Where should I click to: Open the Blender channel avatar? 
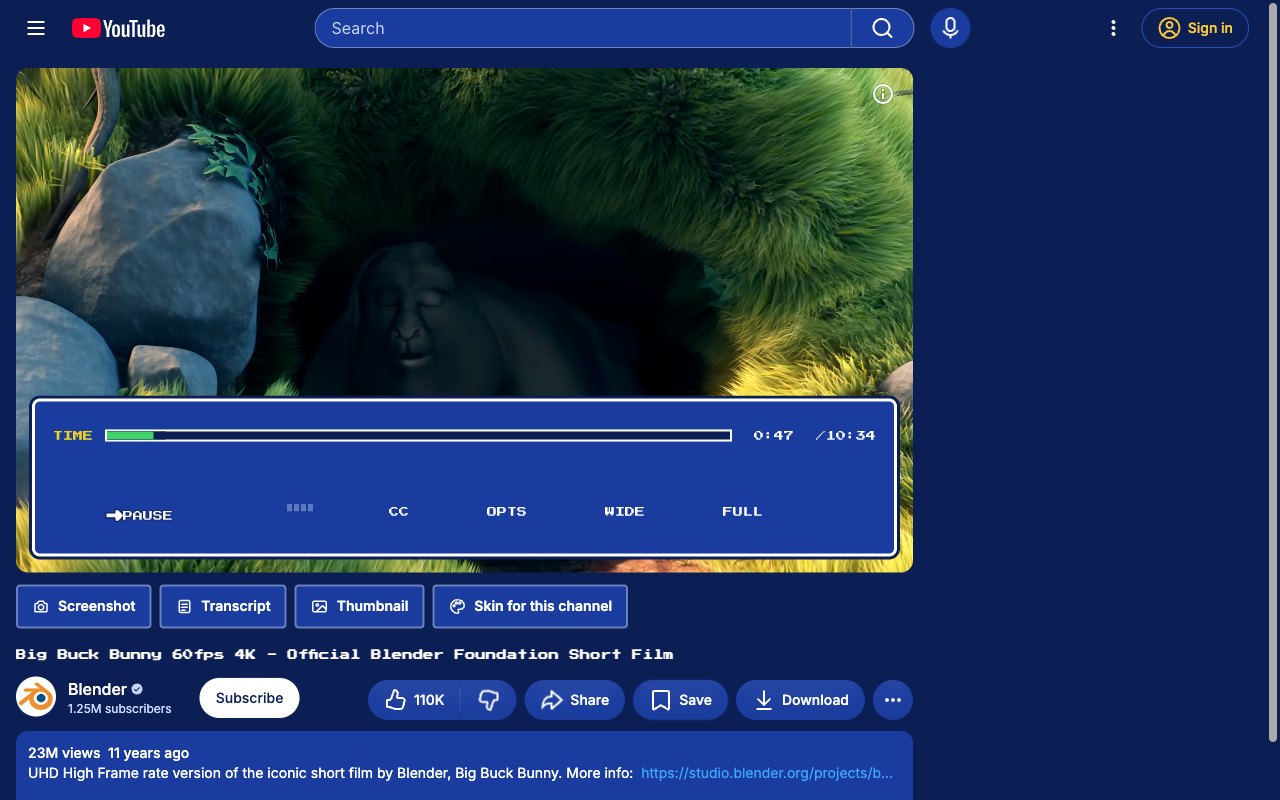click(x=36, y=697)
